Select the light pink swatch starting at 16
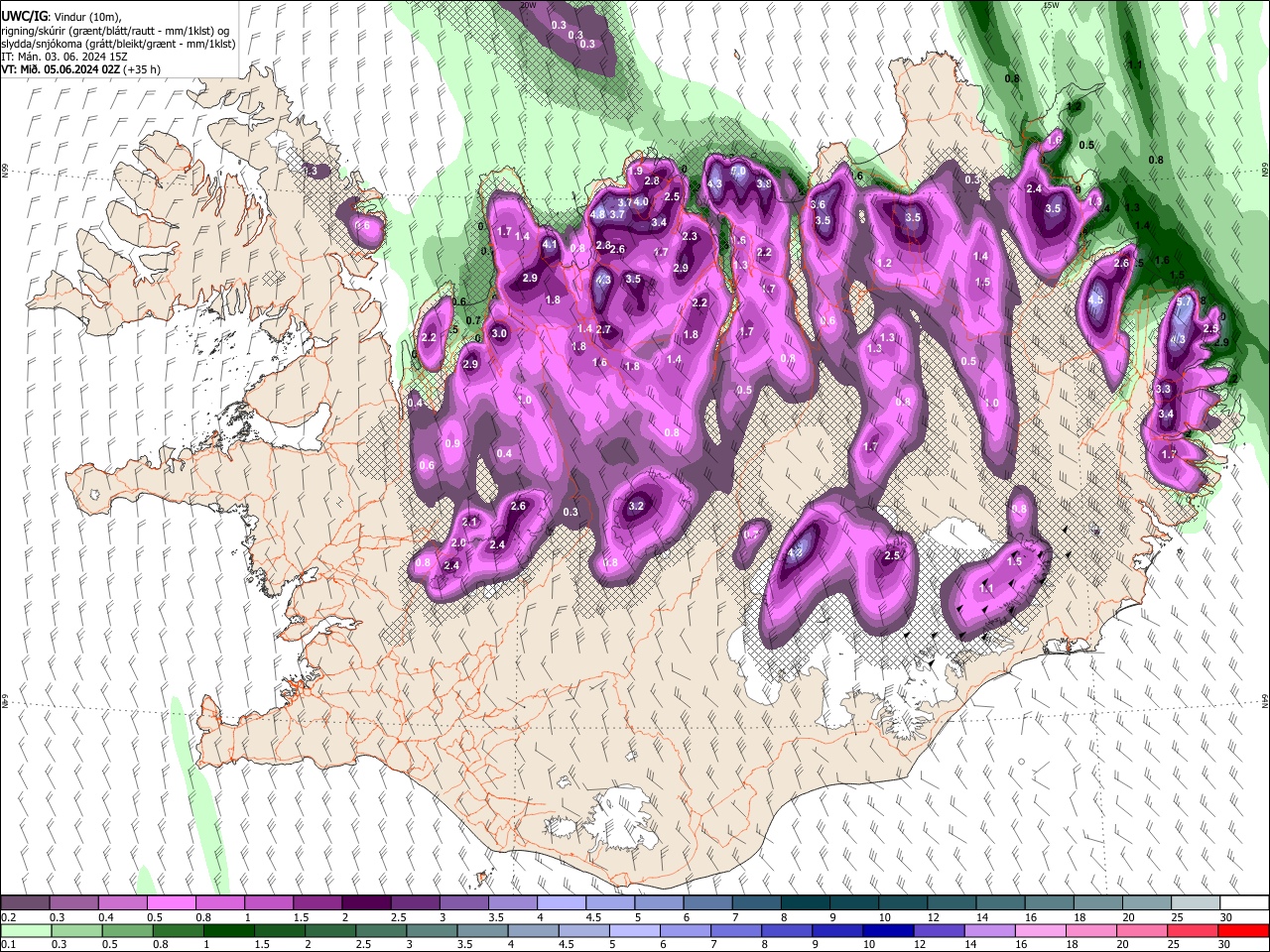The height and width of the screenshot is (952, 1270). point(1041,930)
